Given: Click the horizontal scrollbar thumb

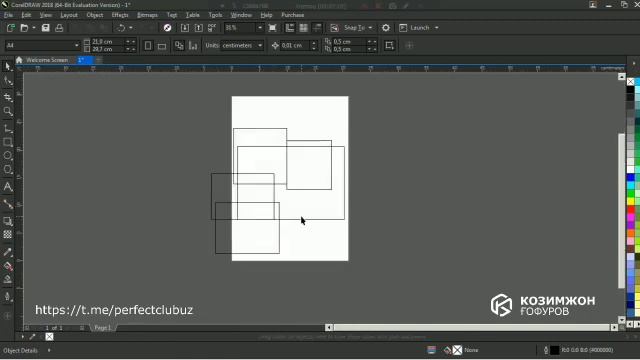Looking at the screenshot, I should coord(471,327).
